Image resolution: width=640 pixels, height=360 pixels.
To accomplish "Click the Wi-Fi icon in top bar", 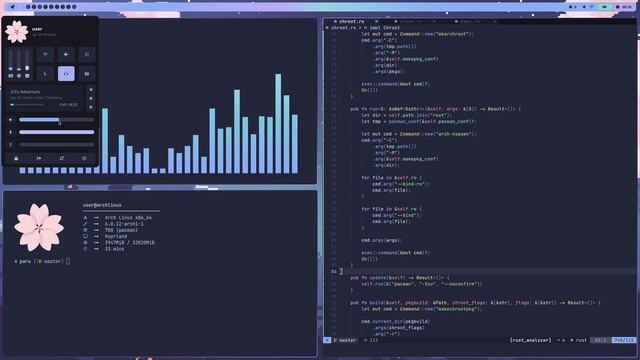I will point(591,7).
